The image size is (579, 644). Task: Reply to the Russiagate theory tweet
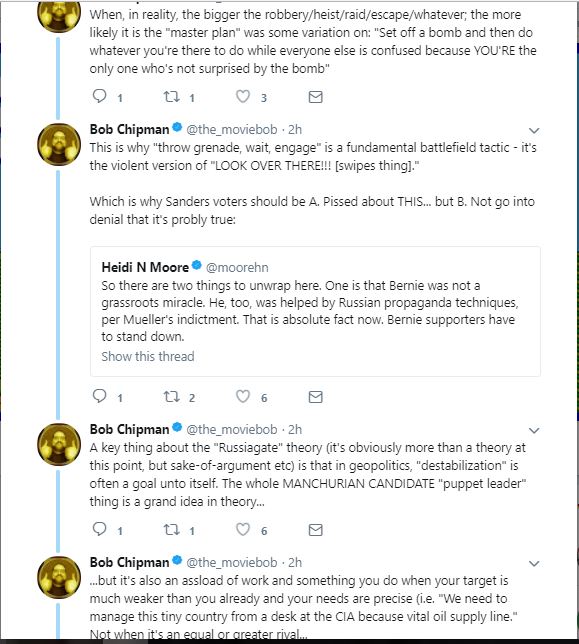(99, 529)
